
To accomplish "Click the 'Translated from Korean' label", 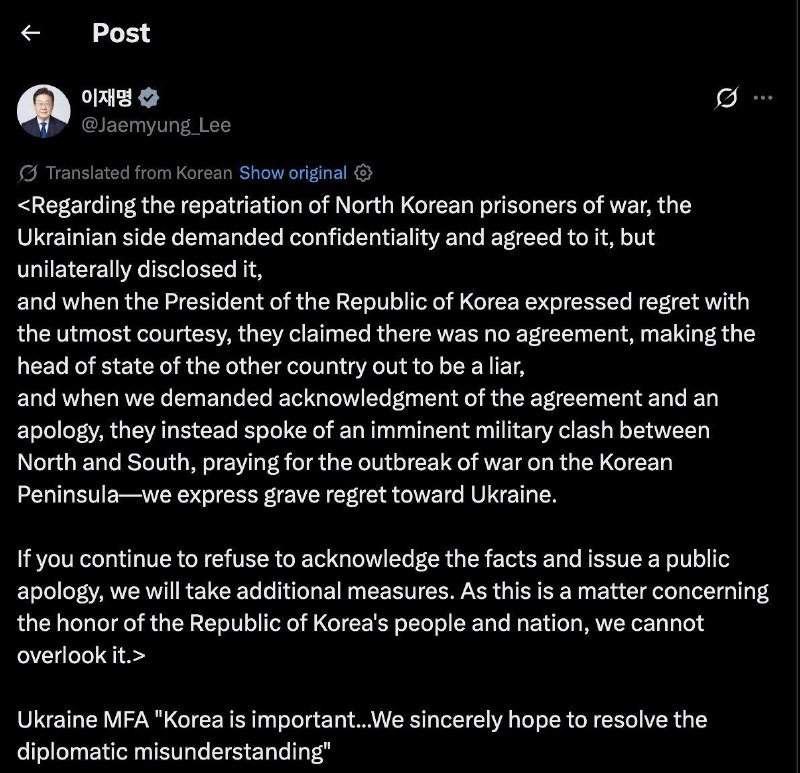I will 139,173.
